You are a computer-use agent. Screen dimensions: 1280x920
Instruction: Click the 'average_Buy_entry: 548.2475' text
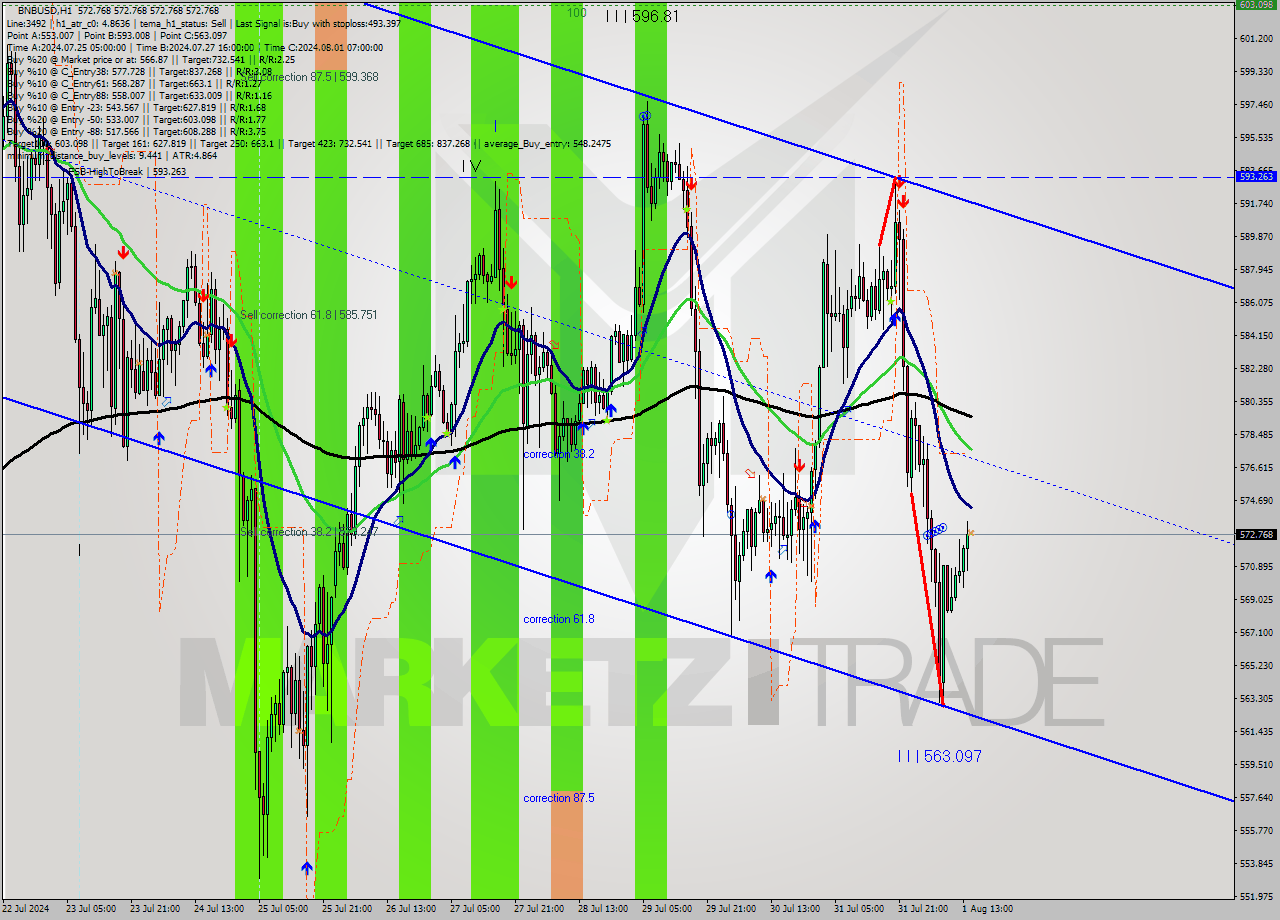coord(548,144)
